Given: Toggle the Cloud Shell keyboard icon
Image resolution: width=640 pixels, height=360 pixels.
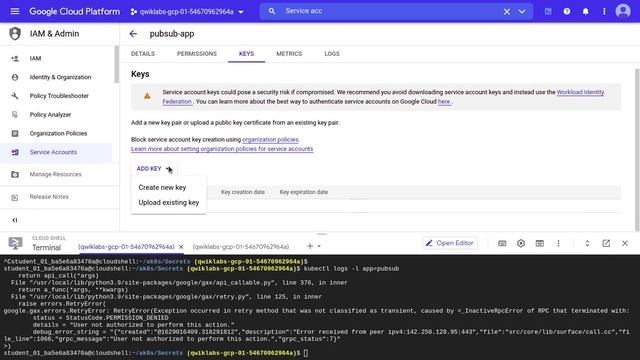Looking at the screenshot, I should click(502, 243).
